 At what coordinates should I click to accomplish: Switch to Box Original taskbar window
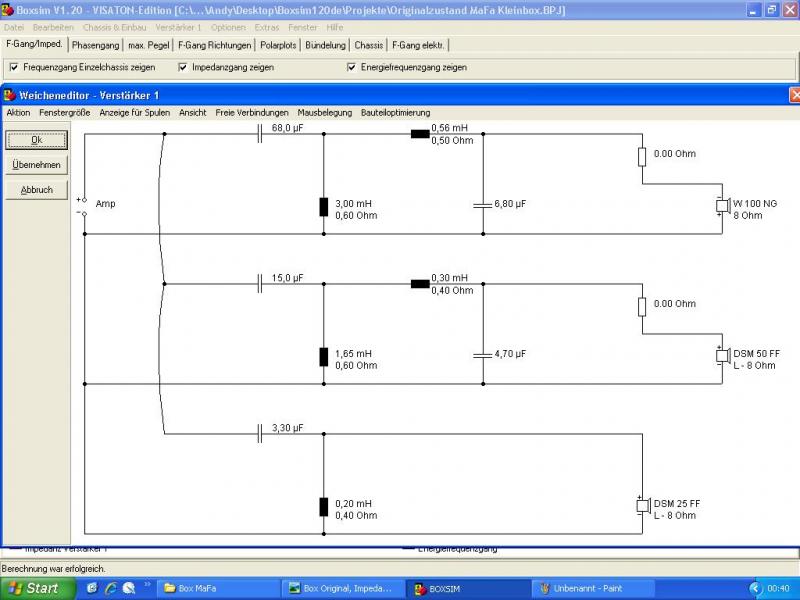[343, 588]
